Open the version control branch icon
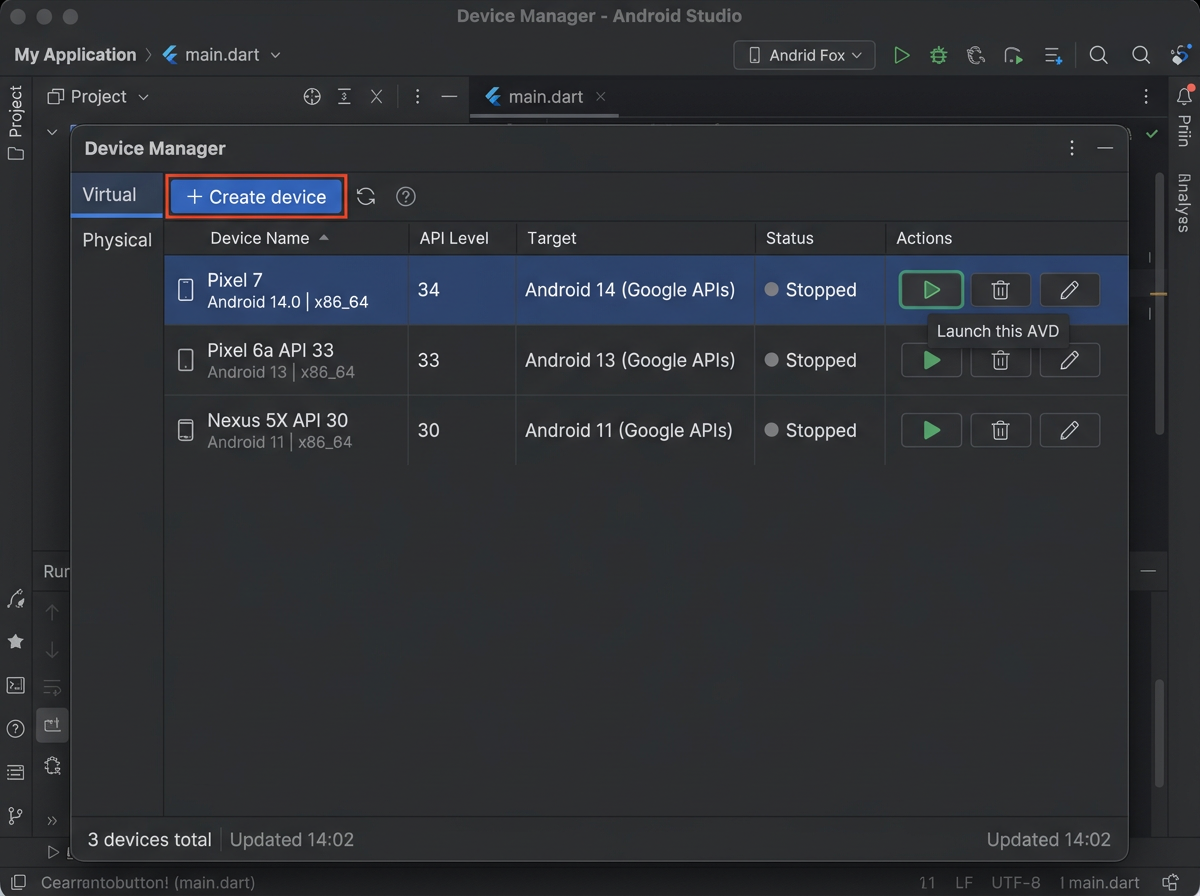The image size is (1200, 896). click(15, 816)
